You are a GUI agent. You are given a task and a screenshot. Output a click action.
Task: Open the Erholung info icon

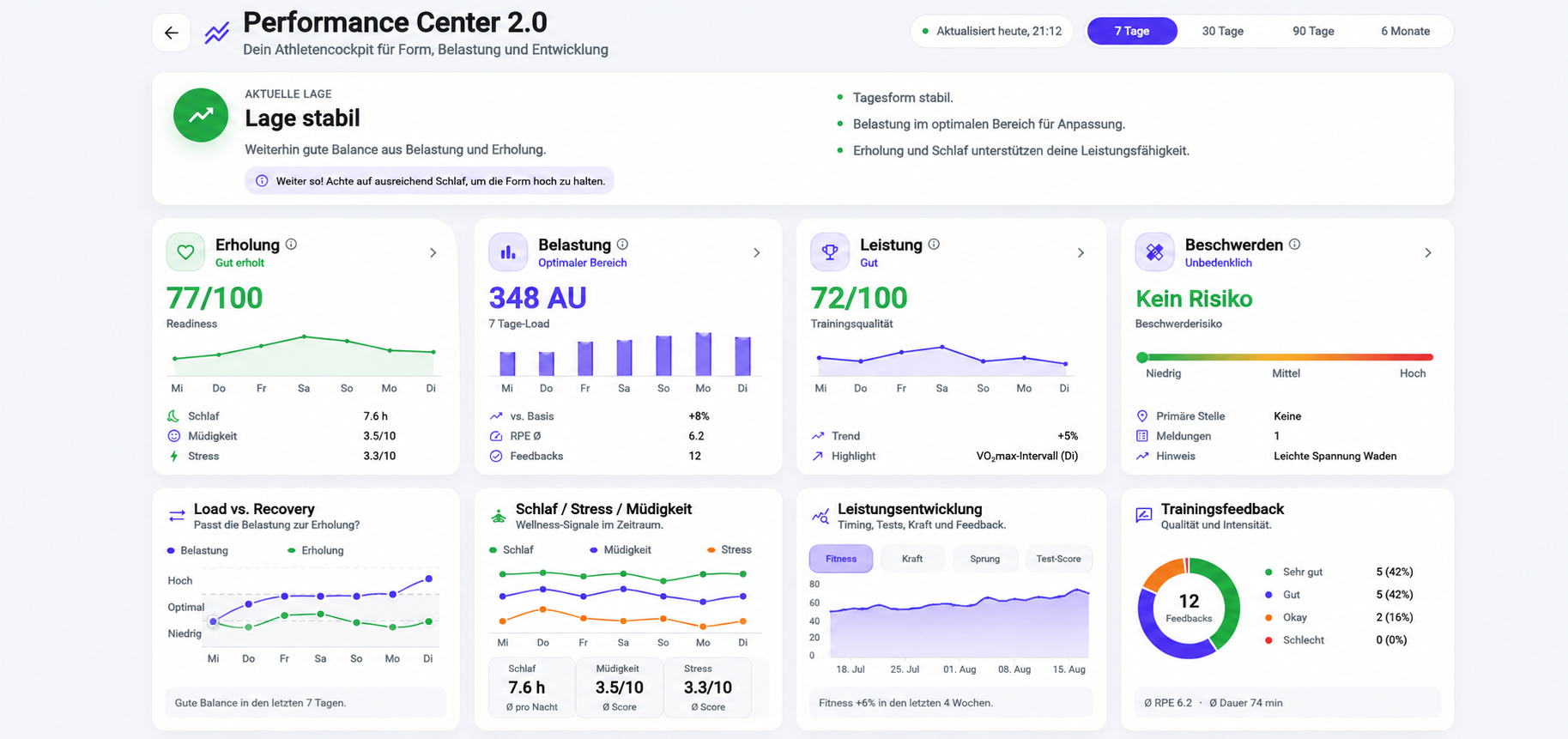click(x=292, y=245)
